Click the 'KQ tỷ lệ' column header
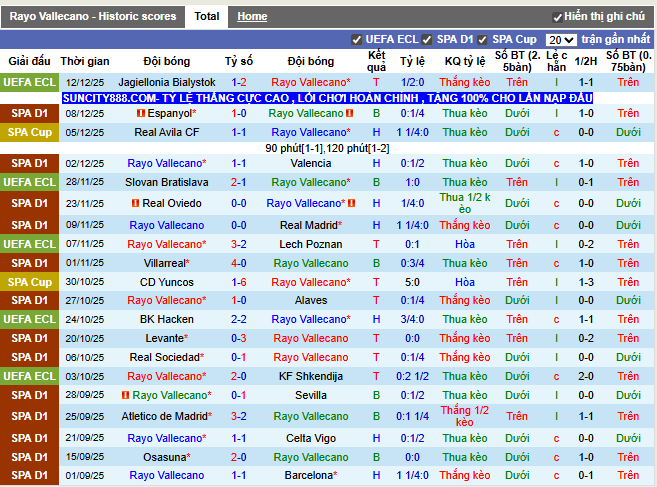This screenshot has height=487, width=657. click(x=465, y=61)
